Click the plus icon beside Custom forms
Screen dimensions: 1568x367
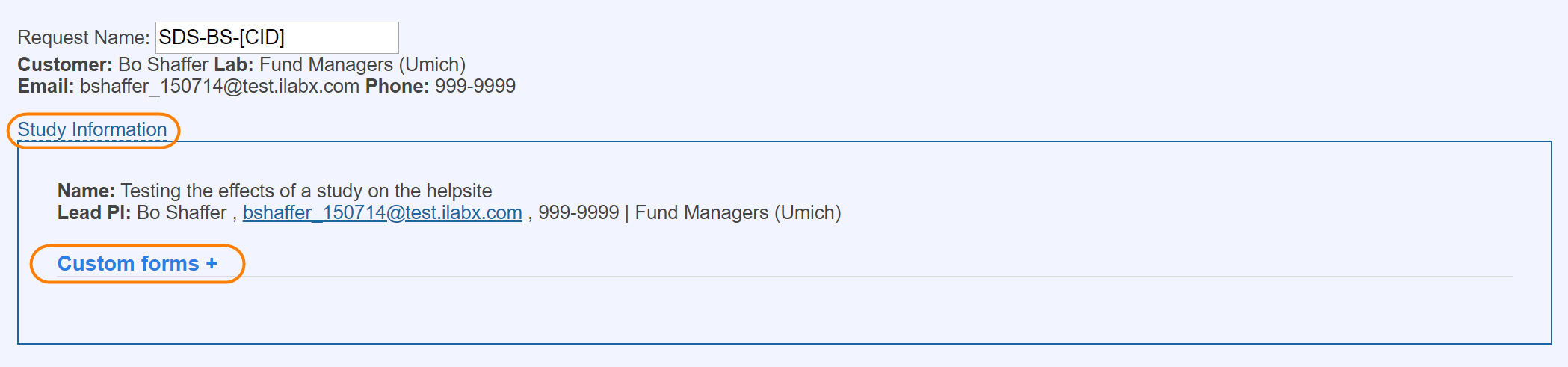(x=212, y=264)
